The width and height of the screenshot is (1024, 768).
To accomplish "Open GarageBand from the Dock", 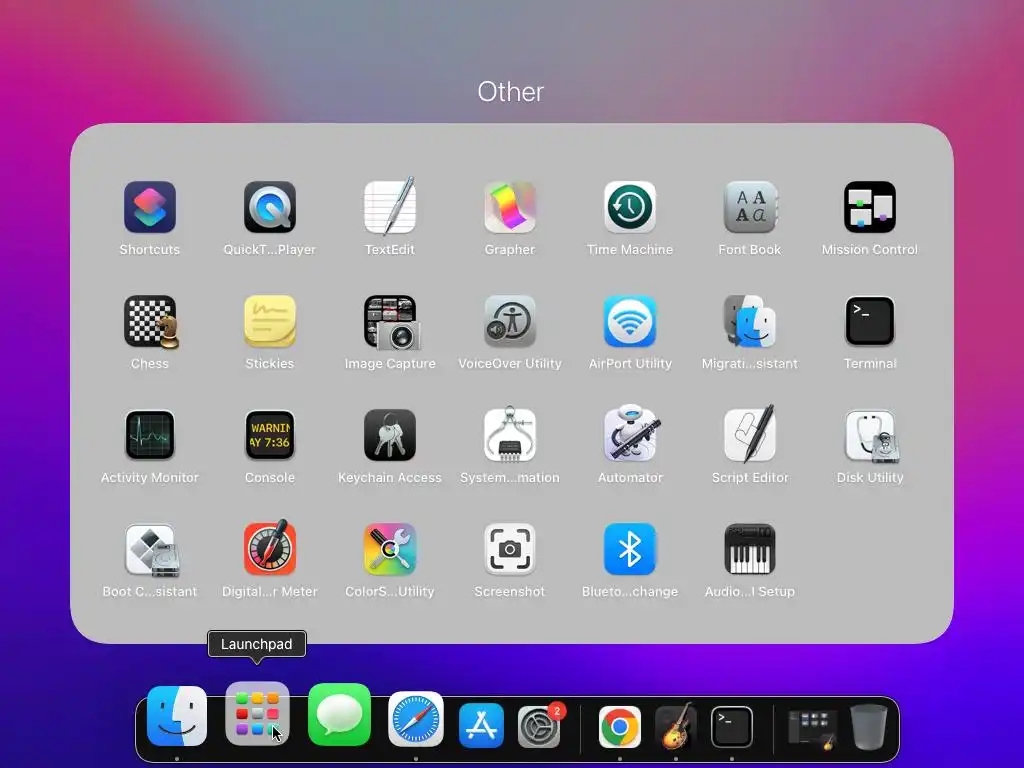I will click(676, 726).
